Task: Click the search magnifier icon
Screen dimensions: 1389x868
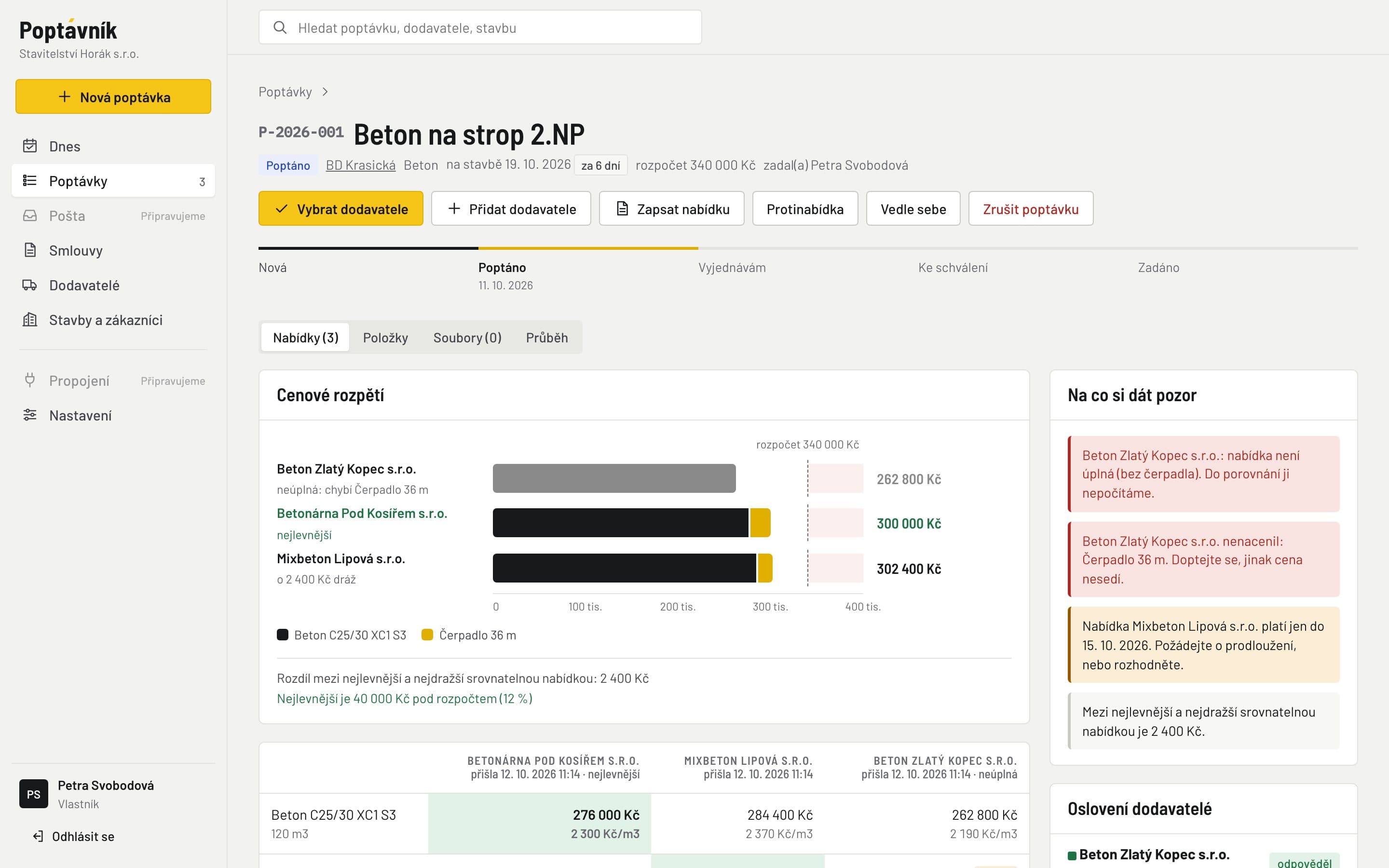Action: [280, 27]
